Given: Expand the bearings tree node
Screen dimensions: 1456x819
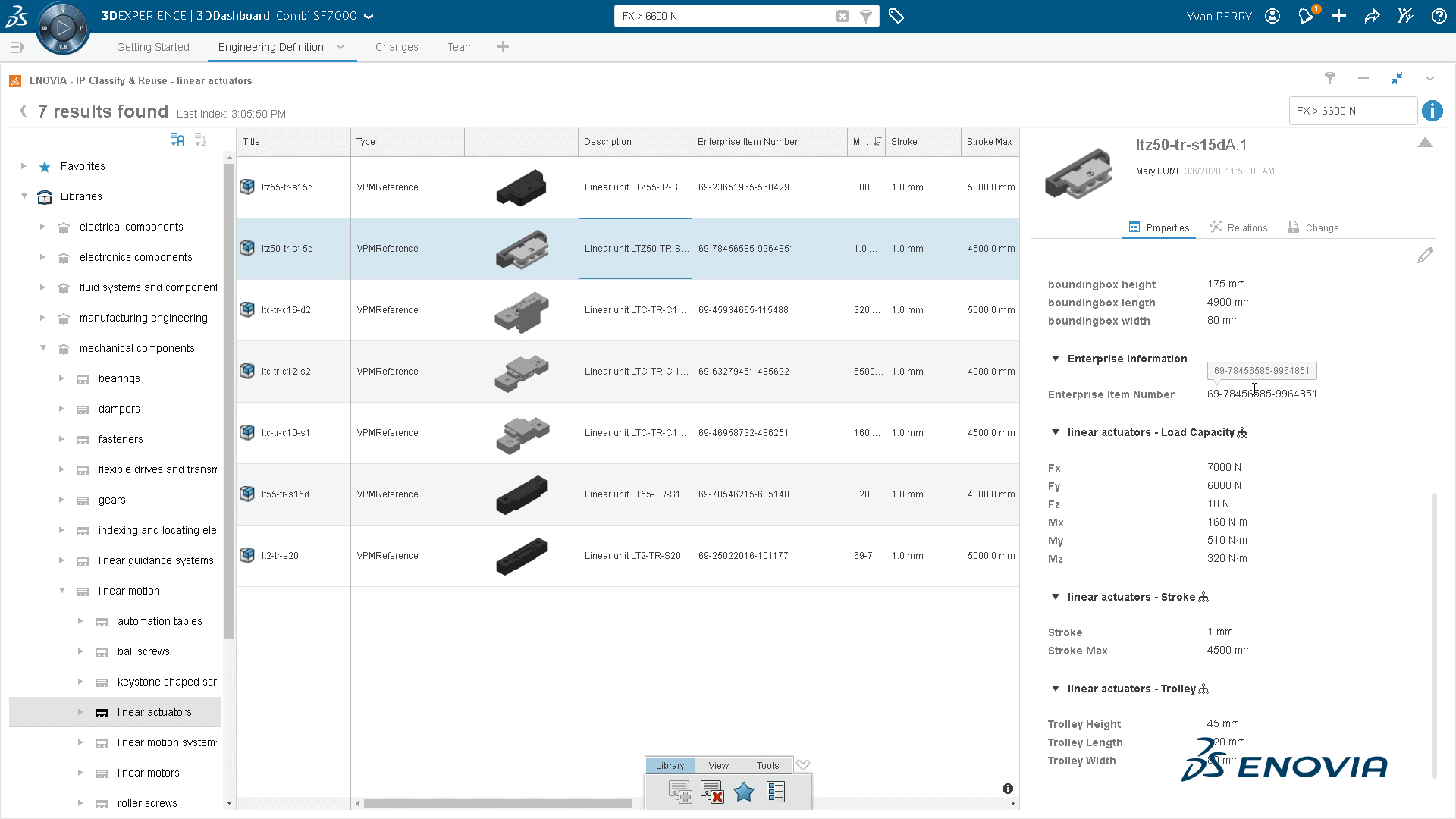Looking at the screenshot, I should click(62, 378).
